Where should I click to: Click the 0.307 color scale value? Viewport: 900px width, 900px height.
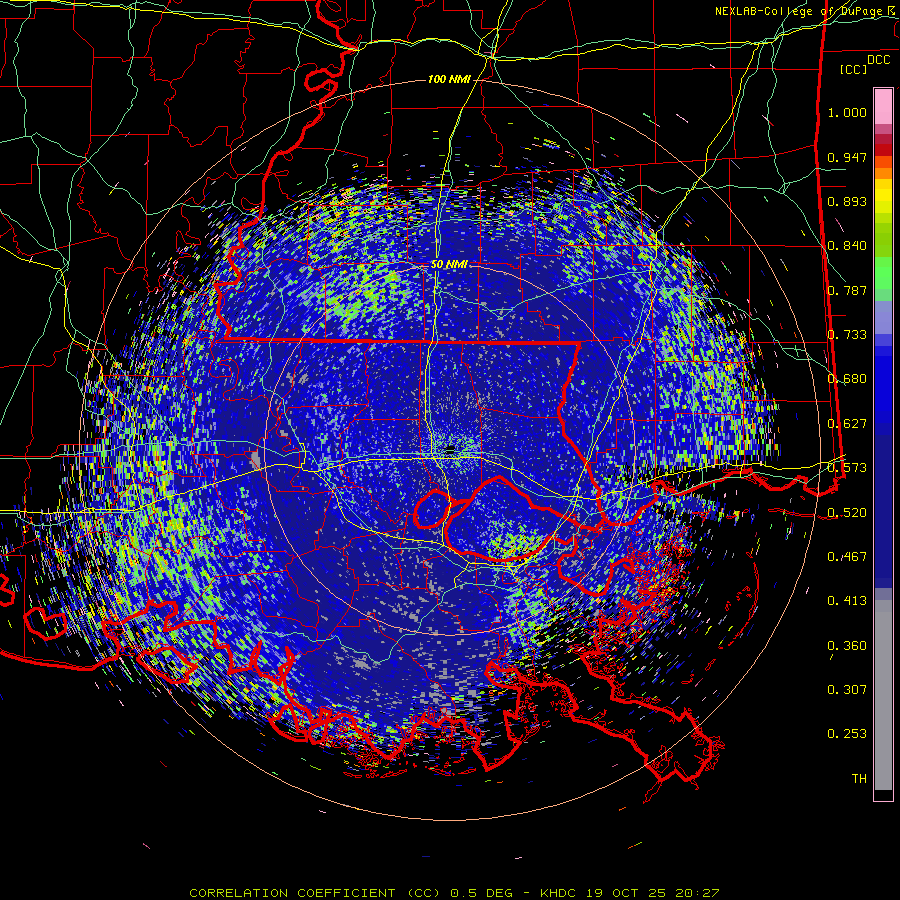click(x=847, y=690)
